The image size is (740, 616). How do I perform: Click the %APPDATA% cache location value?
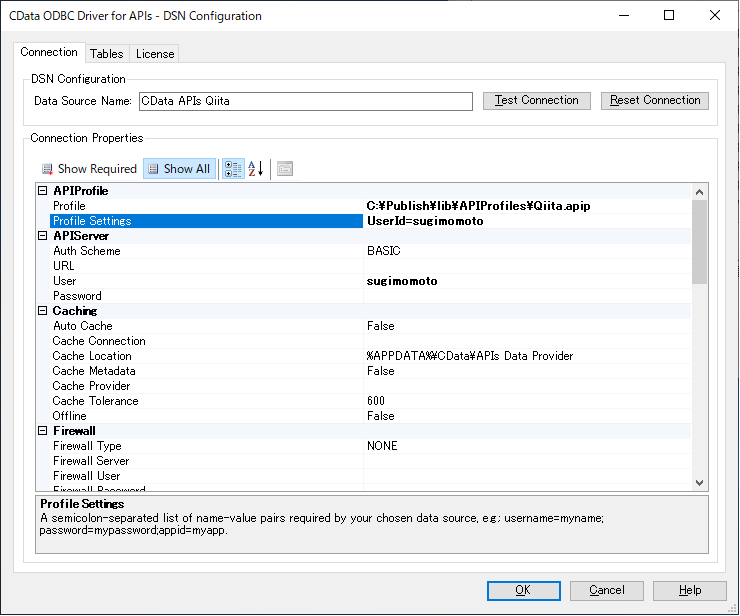[x=470, y=356]
